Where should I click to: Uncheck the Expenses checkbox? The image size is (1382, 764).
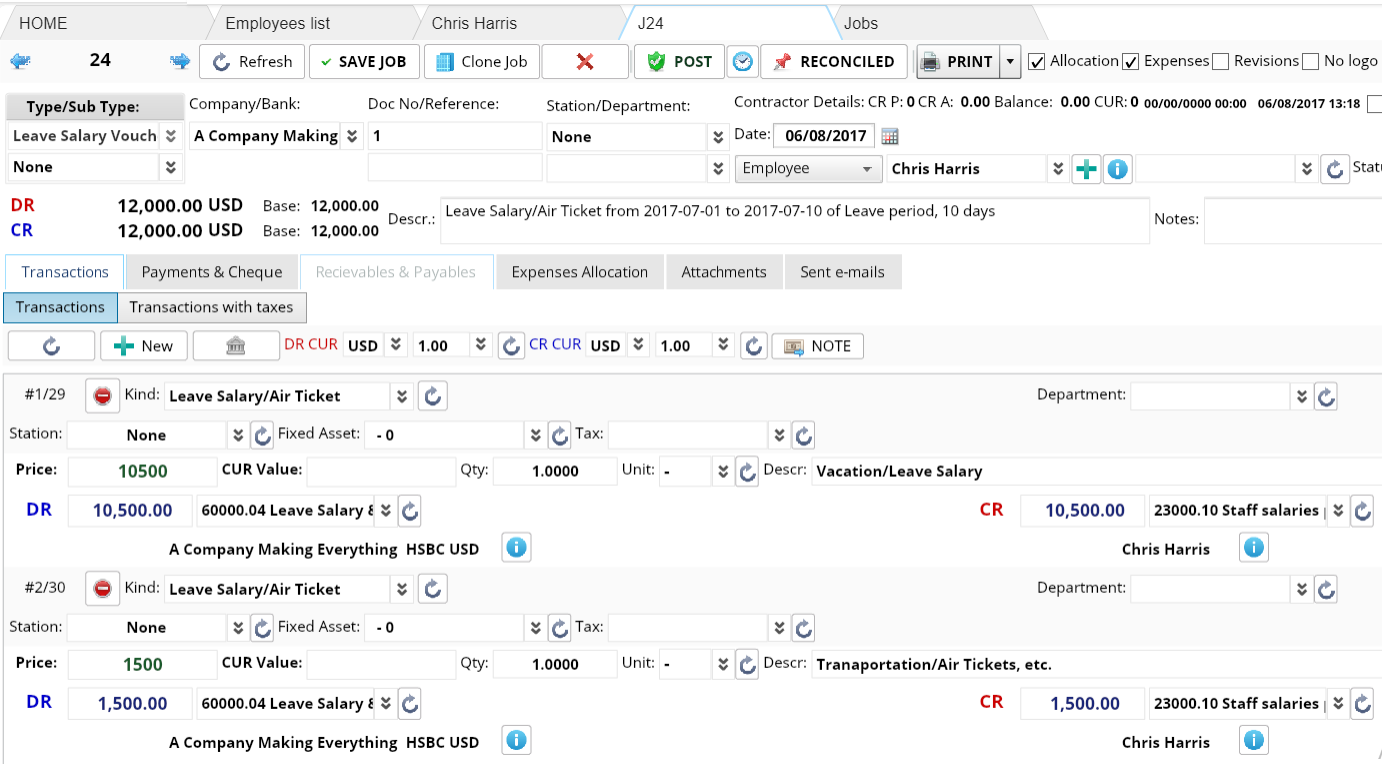pyautogui.click(x=1131, y=62)
